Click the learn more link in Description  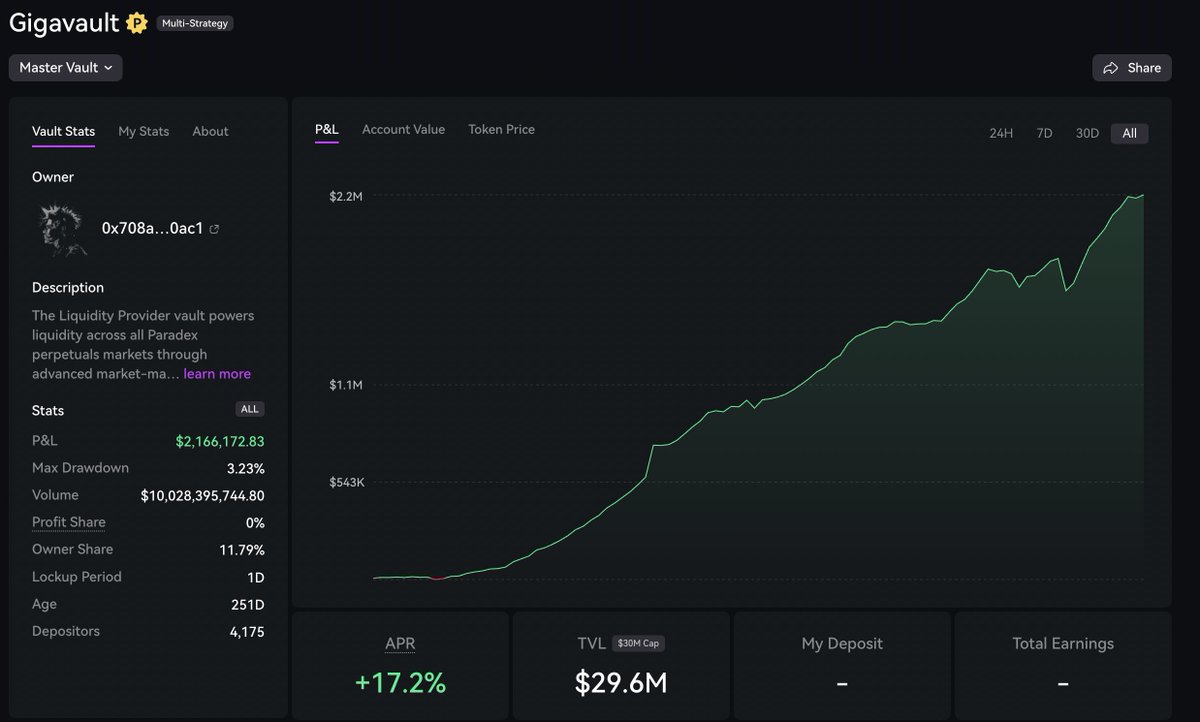(217, 374)
